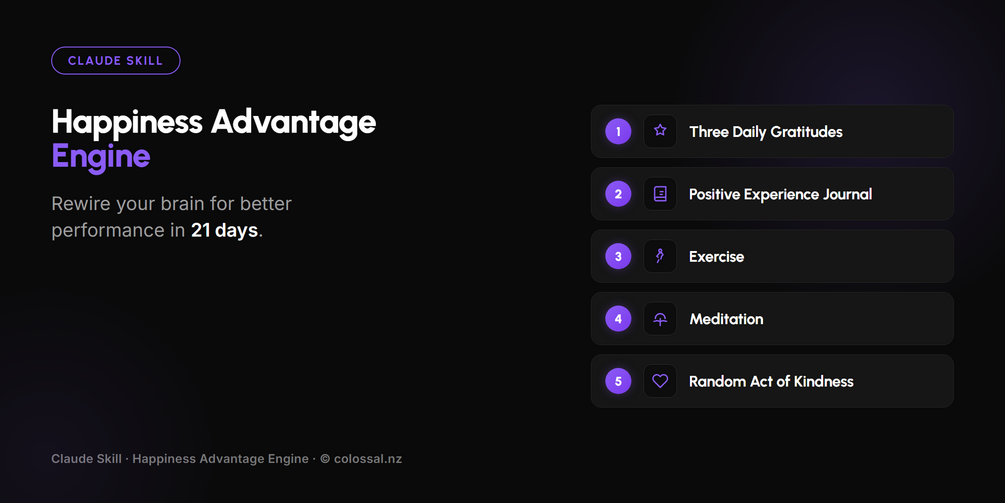
Task: Open the Three Daily Gratitudes item
Action: point(772,131)
